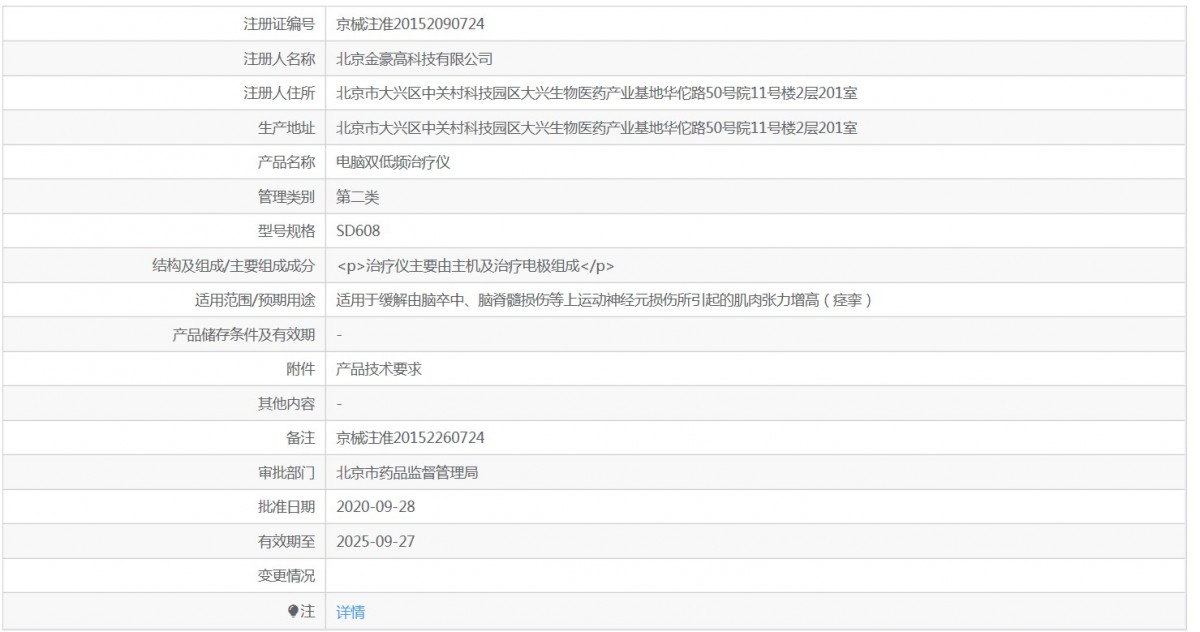Select remark value 京械注准20152260724
This screenshot has width=1200, height=632.
[x=411, y=438]
